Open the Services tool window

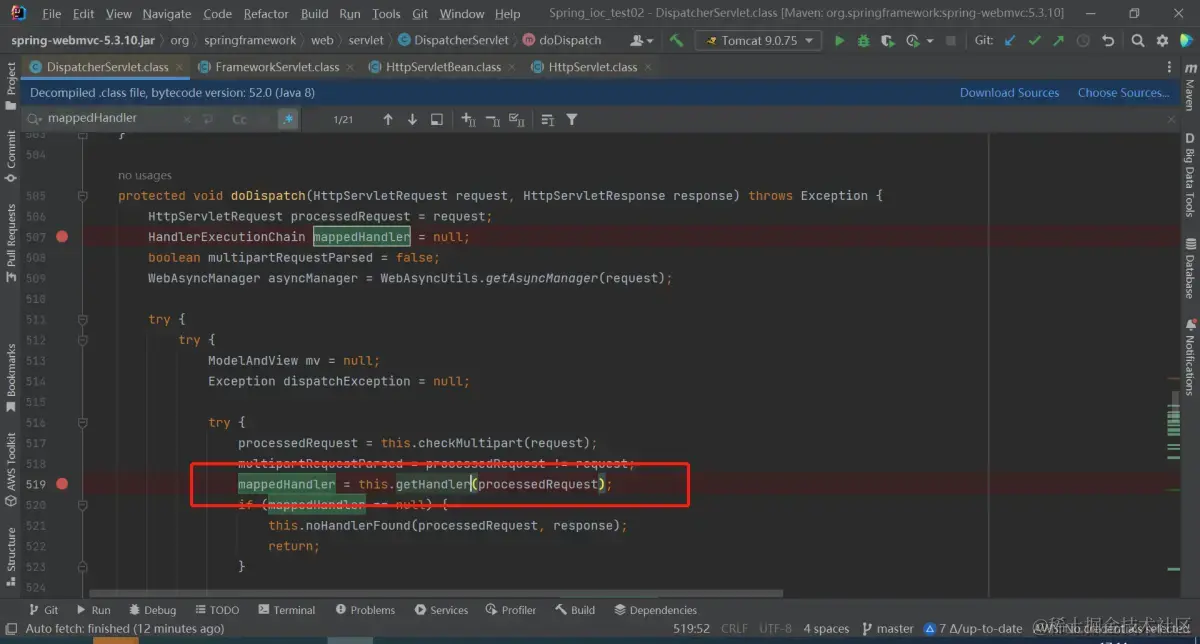440,610
